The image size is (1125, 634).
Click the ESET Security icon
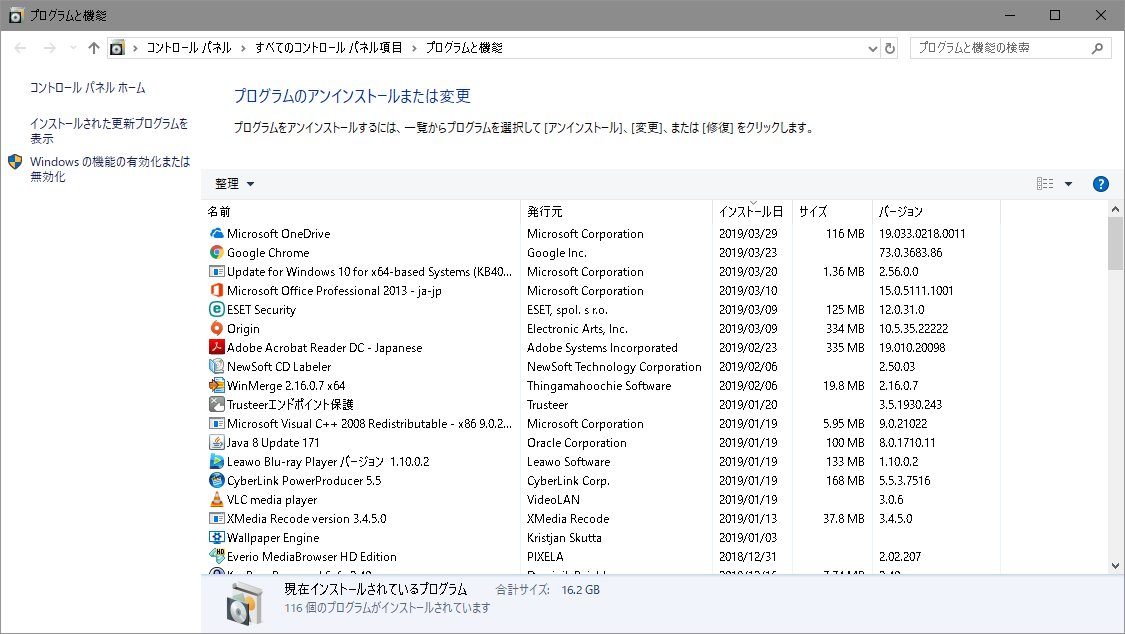pyautogui.click(x=217, y=309)
